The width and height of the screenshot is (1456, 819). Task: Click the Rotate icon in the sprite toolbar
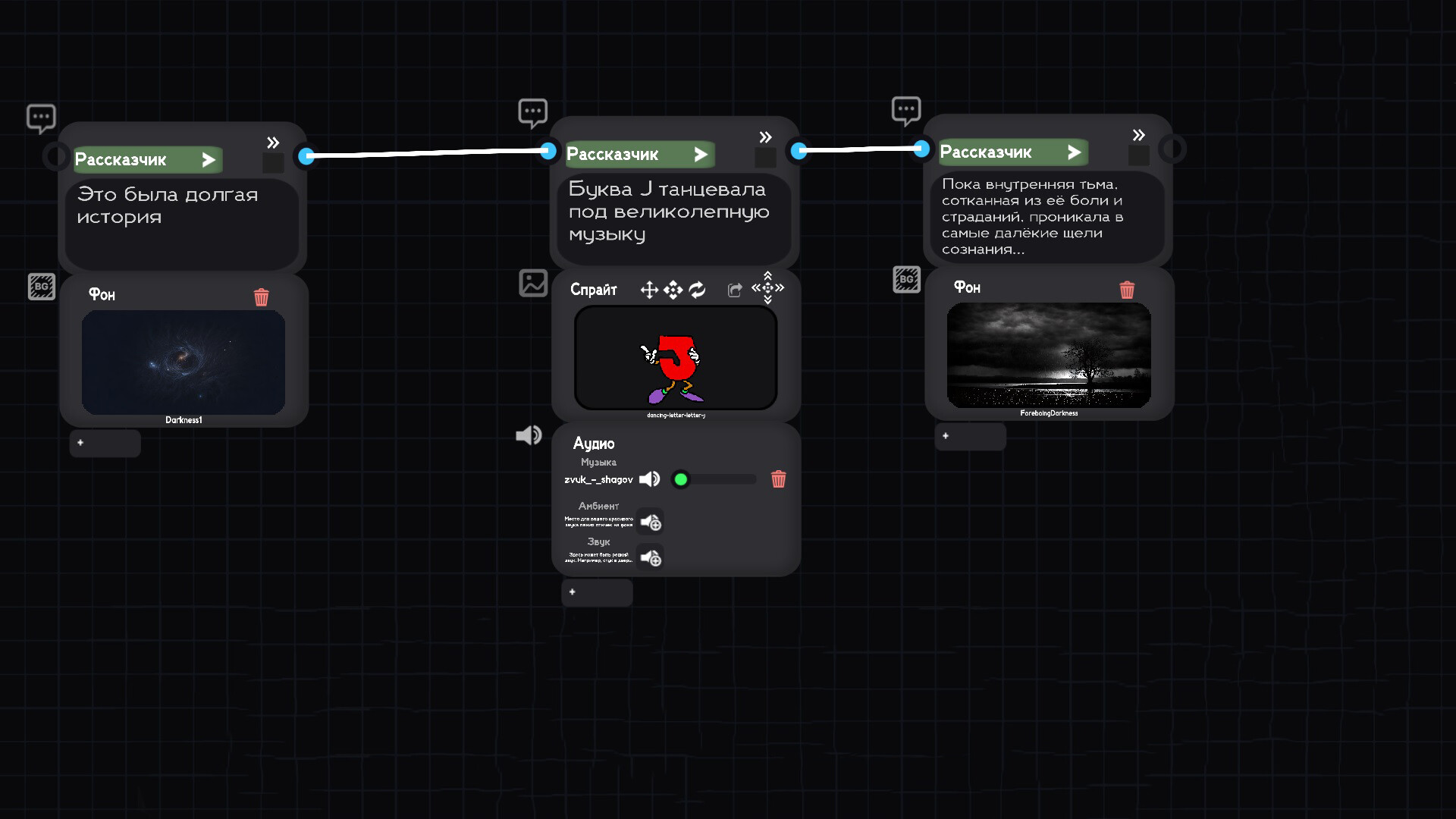pyautogui.click(x=697, y=290)
